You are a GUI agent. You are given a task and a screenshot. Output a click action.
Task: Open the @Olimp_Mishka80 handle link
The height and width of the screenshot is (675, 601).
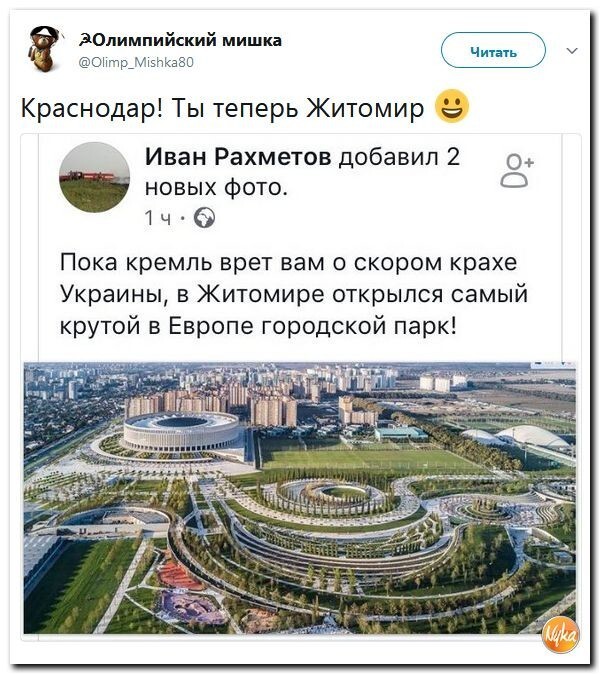[x=136, y=62]
